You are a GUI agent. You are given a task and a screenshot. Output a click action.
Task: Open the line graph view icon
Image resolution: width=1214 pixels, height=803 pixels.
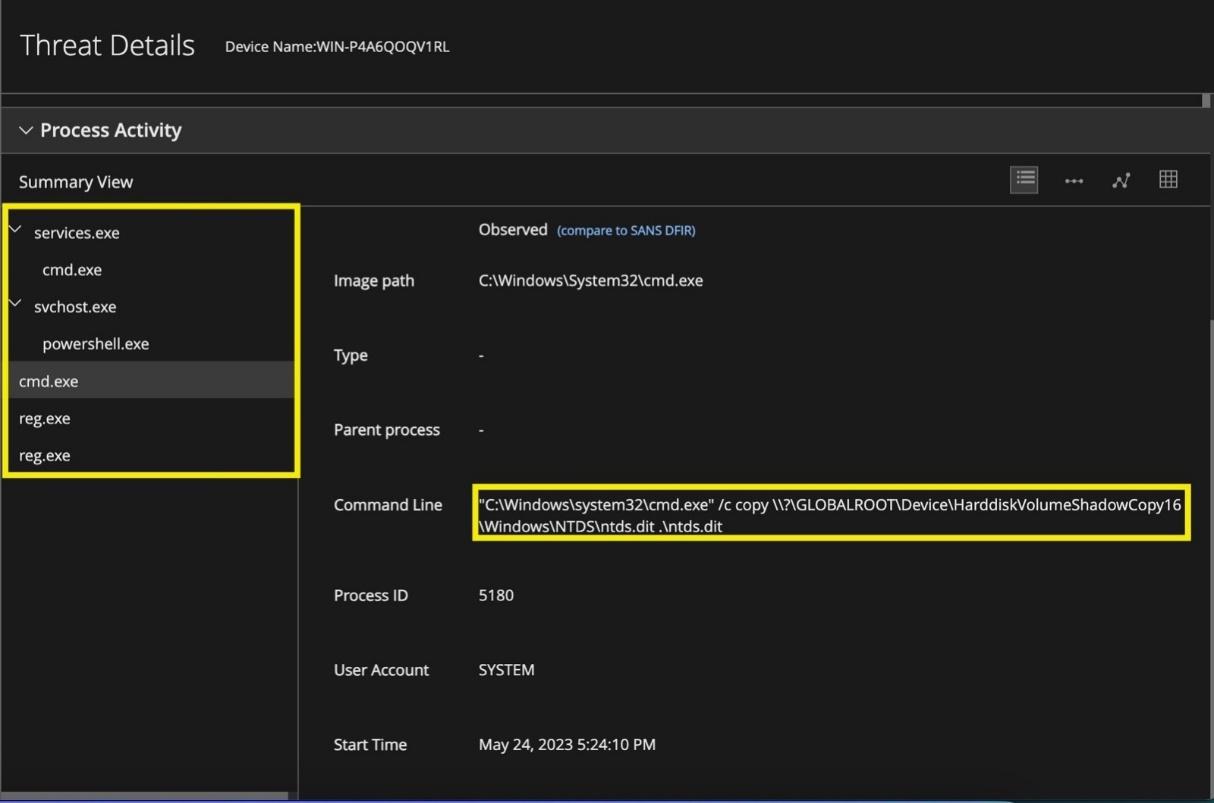click(1121, 180)
